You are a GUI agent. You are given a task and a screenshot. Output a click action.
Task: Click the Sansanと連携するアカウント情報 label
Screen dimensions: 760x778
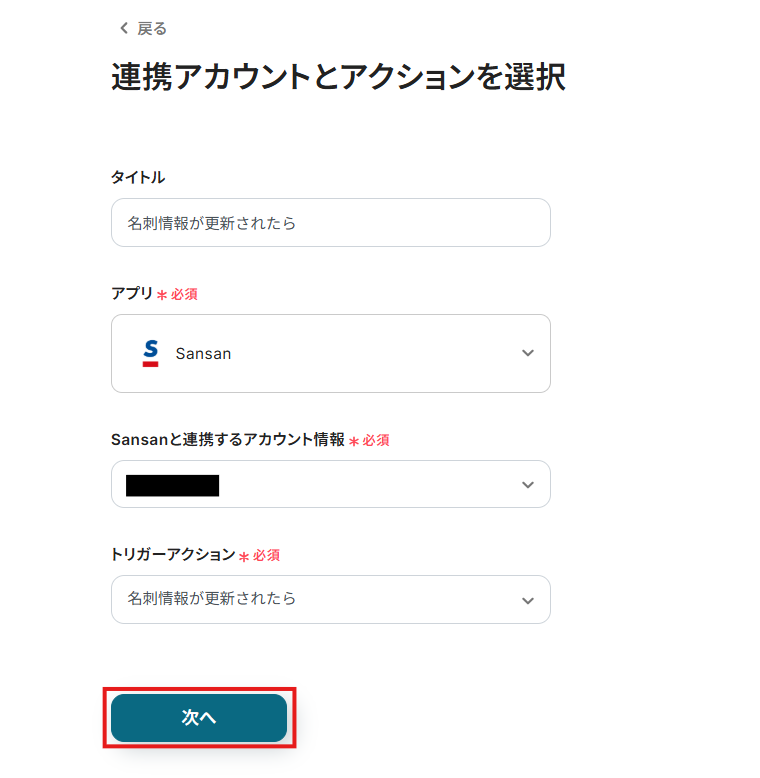click(227, 439)
